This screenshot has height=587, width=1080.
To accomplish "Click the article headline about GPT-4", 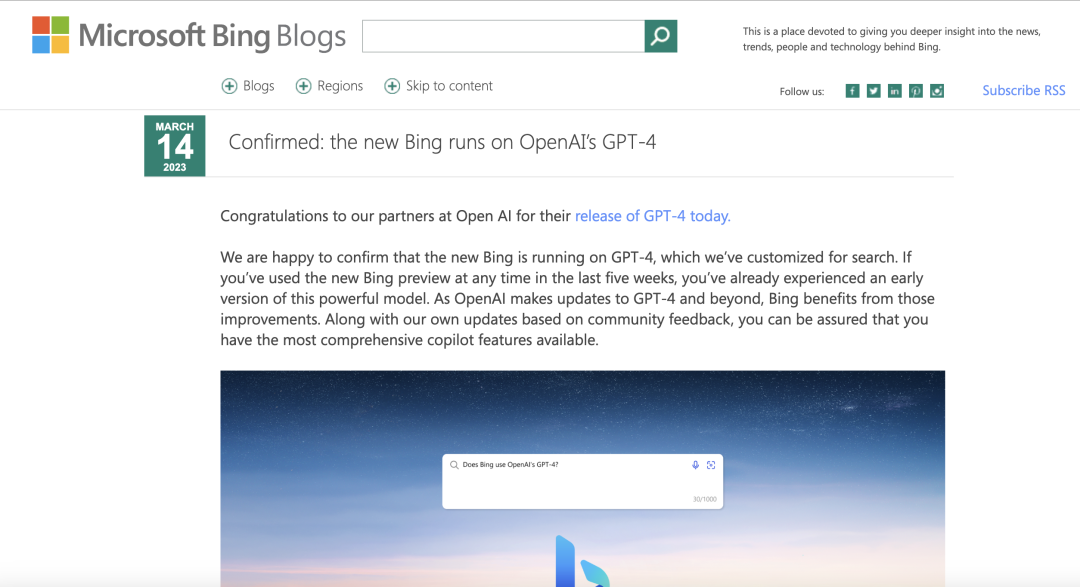I will point(442,142).
